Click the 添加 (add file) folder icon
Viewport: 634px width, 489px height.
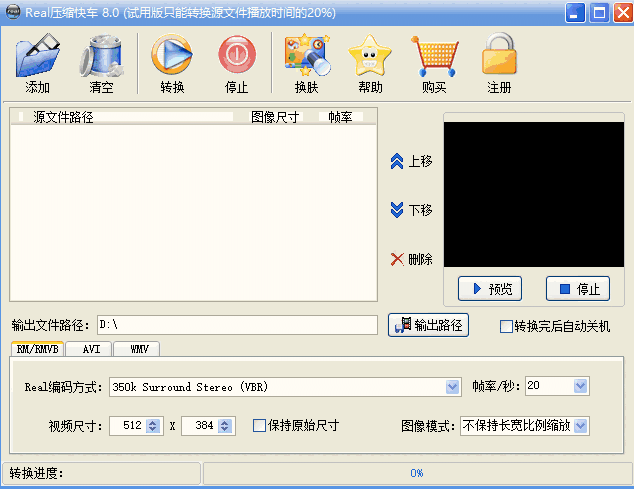click(x=37, y=55)
